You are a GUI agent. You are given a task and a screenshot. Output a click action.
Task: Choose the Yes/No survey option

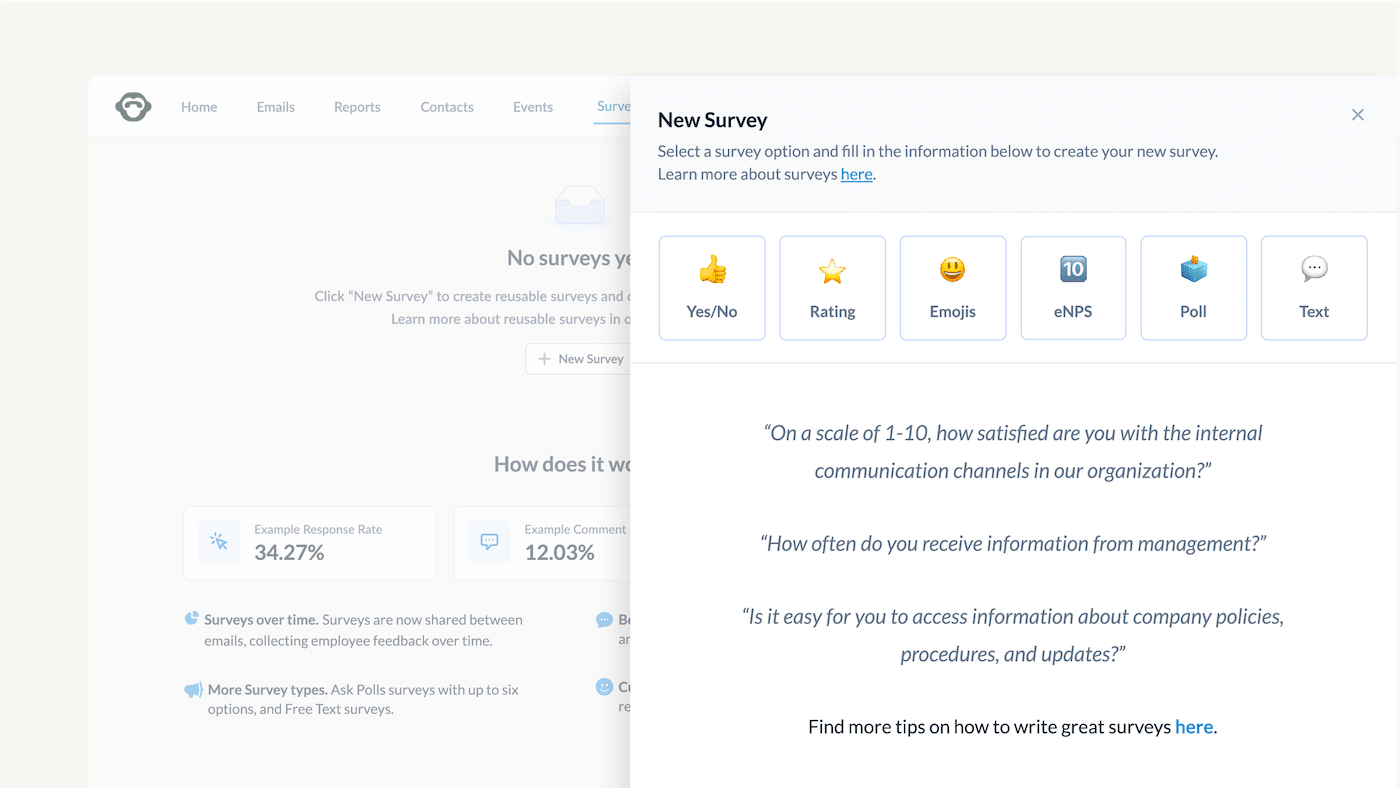[x=712, y=288]
